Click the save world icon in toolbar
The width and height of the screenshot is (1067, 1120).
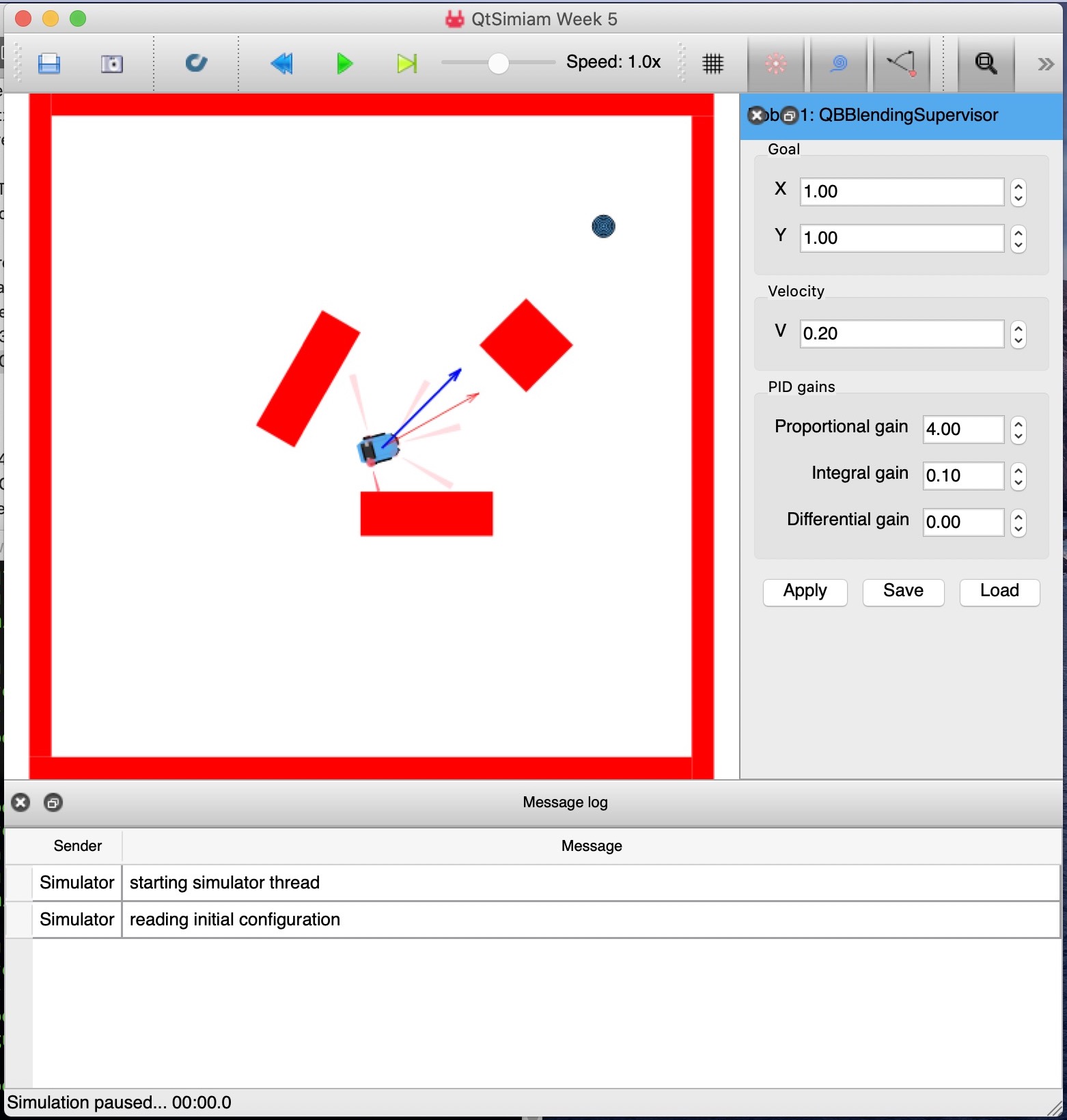[49, 64]
